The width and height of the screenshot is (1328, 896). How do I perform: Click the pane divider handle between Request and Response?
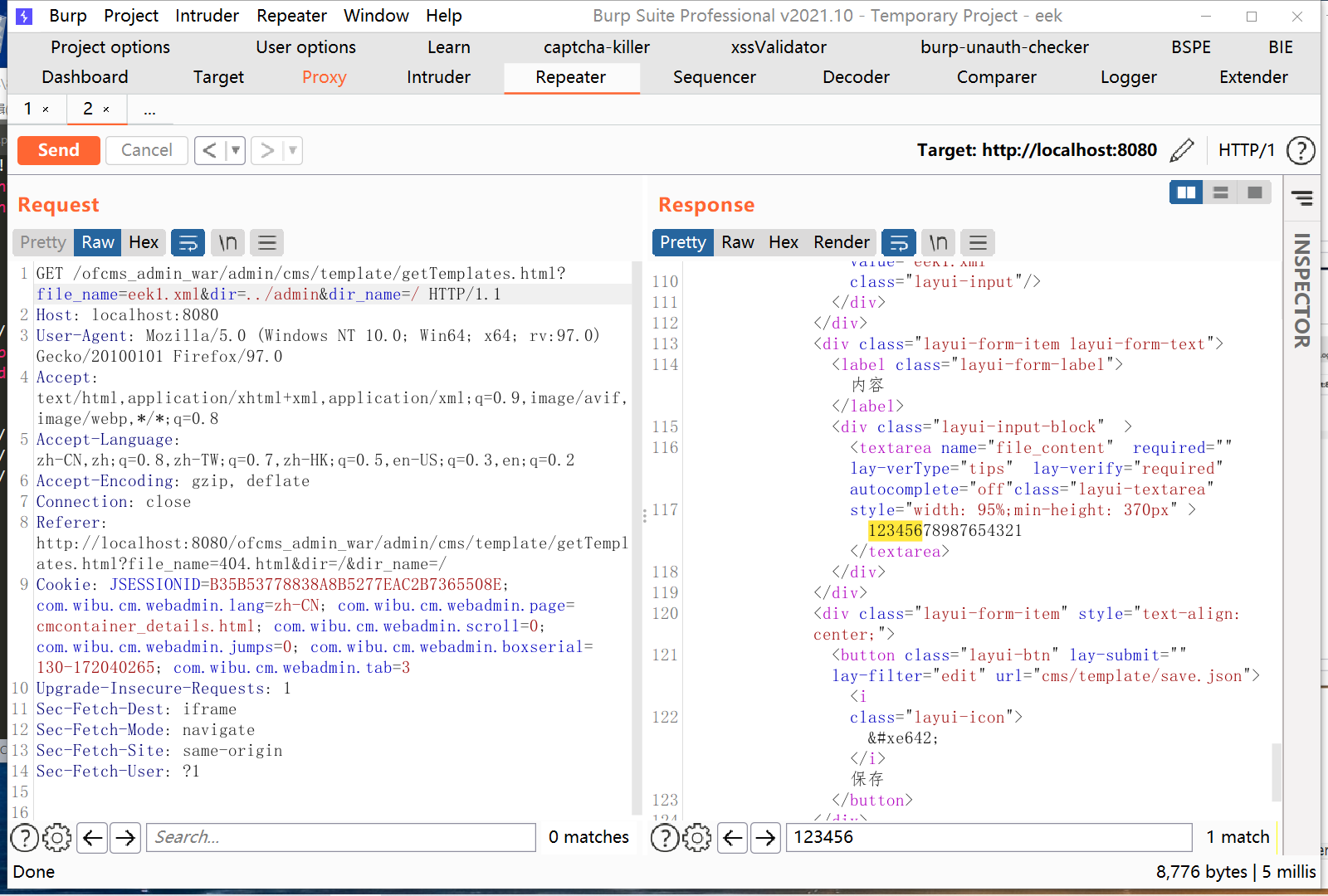coord(644,516)
